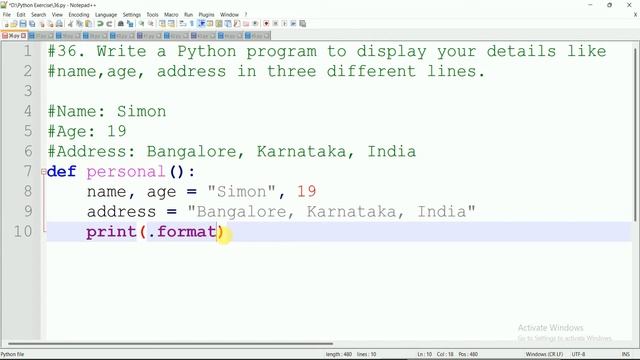This screenshot has width=640, height=360.
Task: Toggle synchronized horizontal scrolling icon
Action: [x=171, y=24]
